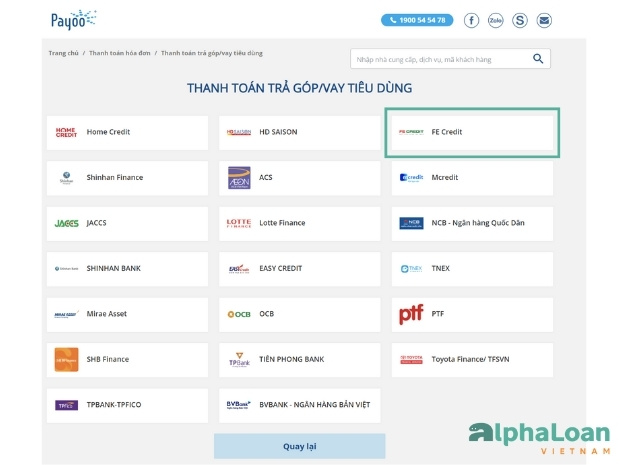The width and height of the screenshot is (620, 465).
Task: Select Lotte Finance provider label
Action: click(282, 223)
